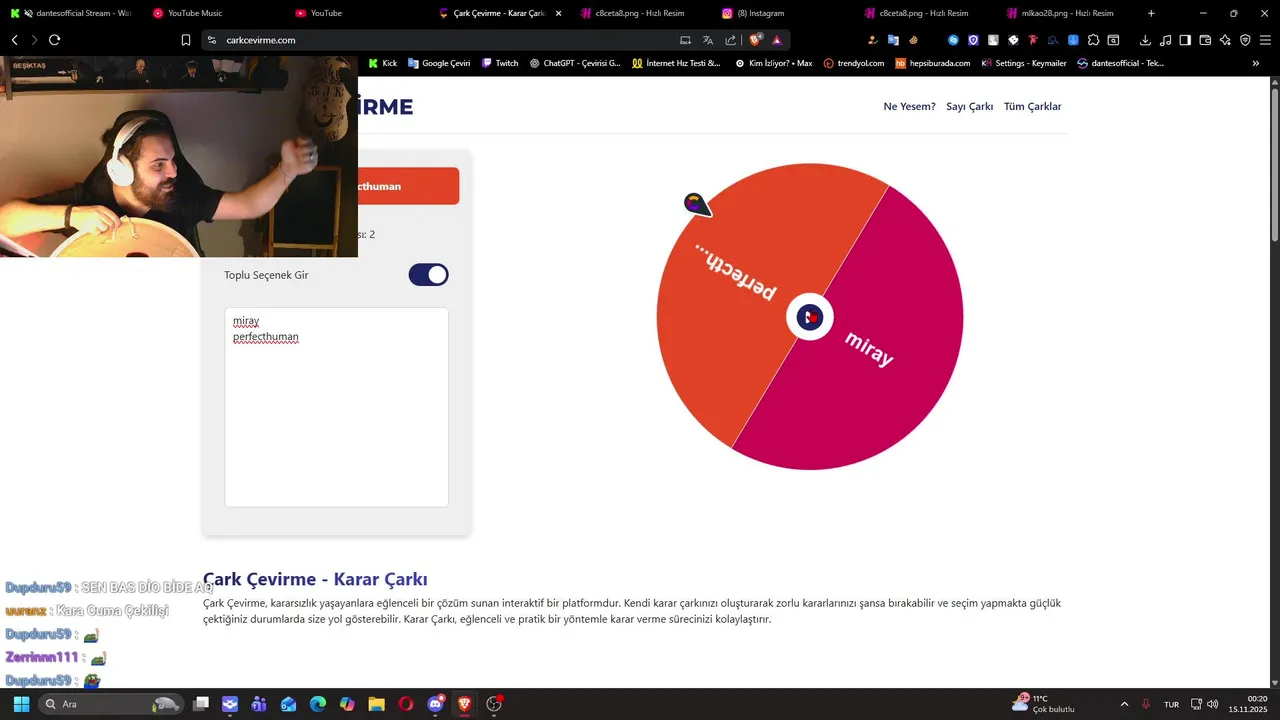Open Brave Leo AI sparkle icon
Screen dimensions: 1280x720
1225,40
